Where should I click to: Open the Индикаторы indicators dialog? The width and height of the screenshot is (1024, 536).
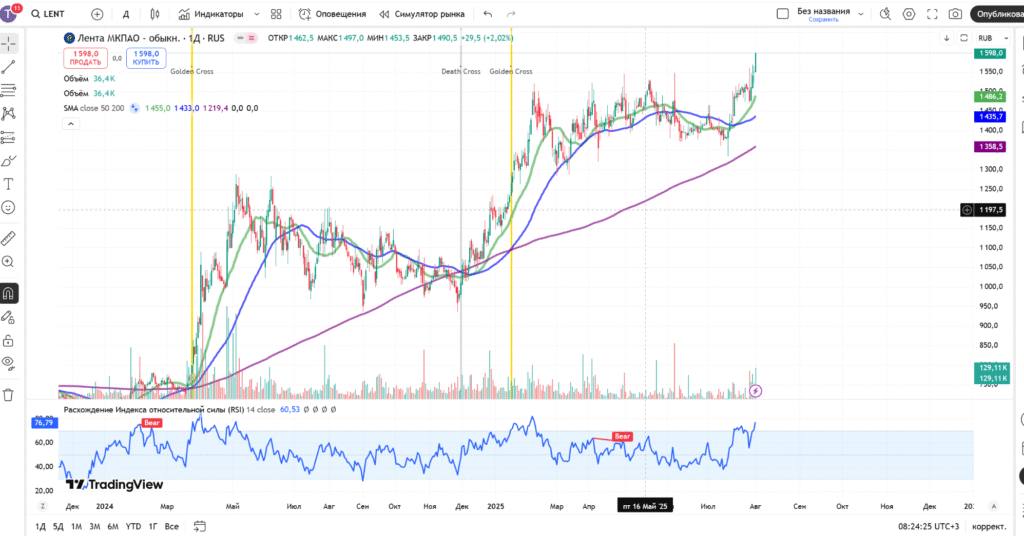(212, 14)
